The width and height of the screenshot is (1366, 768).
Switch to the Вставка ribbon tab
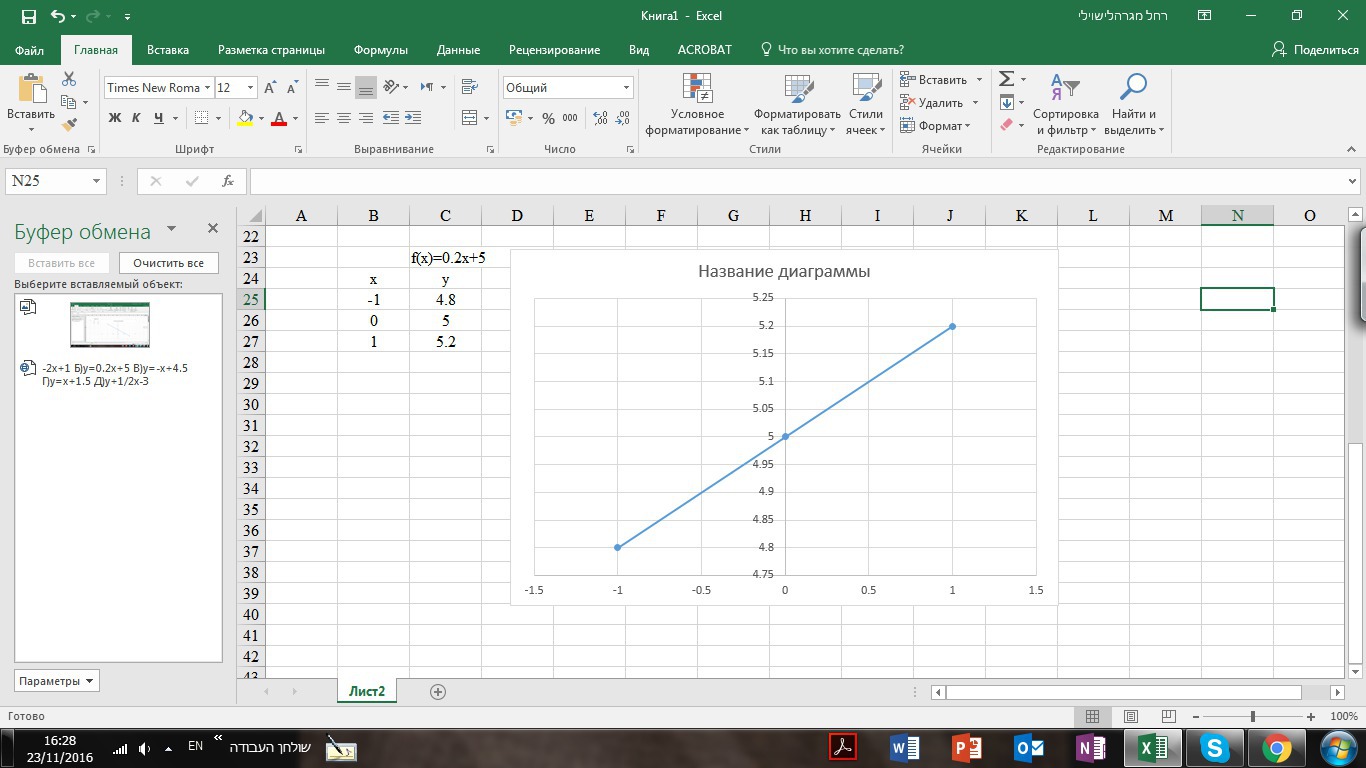[x=168, y=50]
